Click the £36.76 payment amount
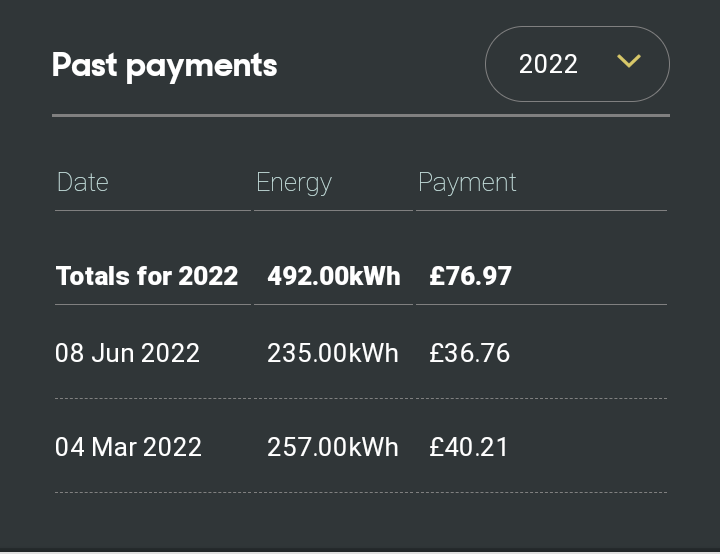 [469, 353]
